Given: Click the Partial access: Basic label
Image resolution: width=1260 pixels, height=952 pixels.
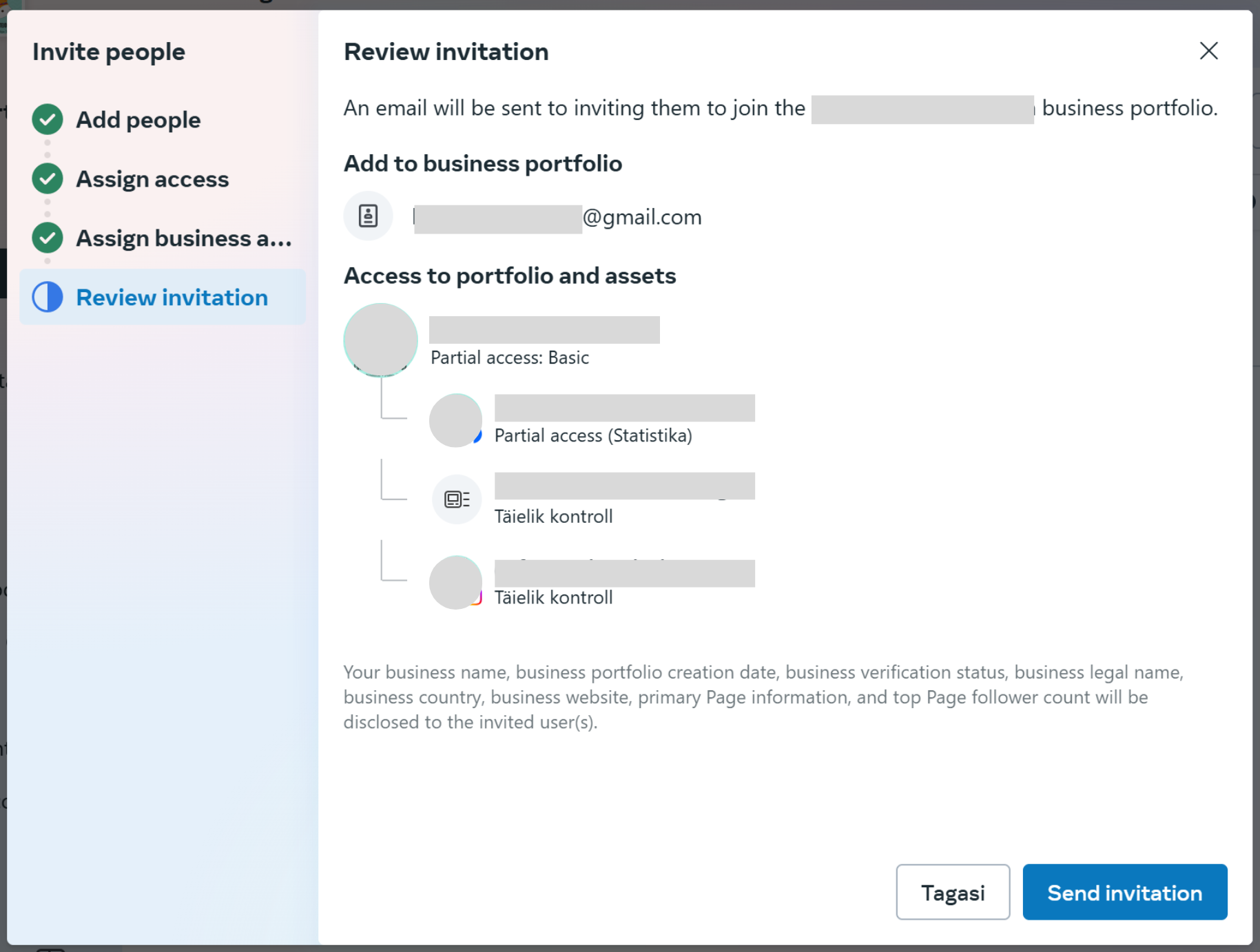Looking at the screenshot, I should pyautogui.click(x=510, y=358).
